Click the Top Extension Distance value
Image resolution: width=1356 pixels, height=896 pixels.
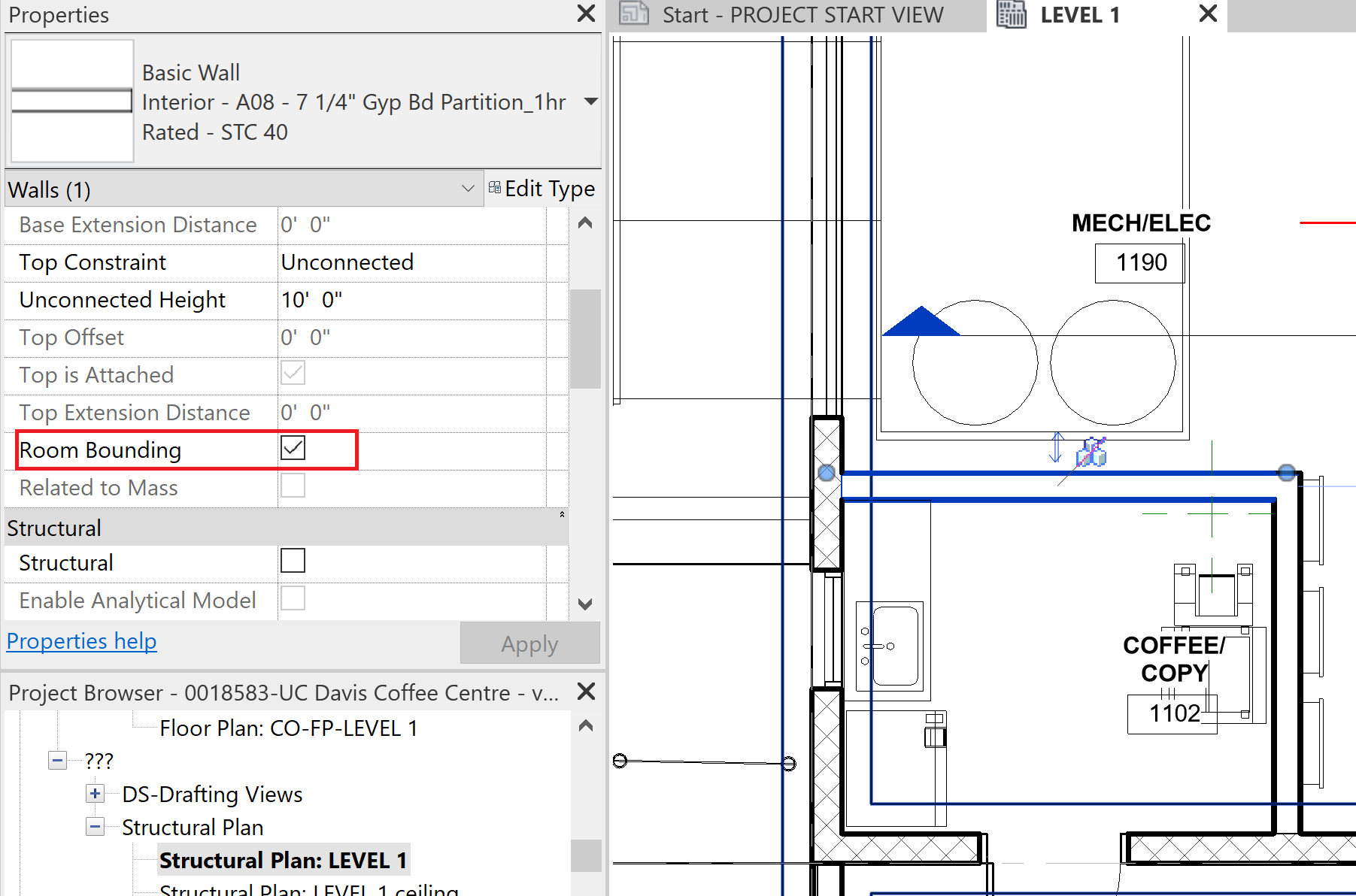pyautogui.click(x=411, y=413)
